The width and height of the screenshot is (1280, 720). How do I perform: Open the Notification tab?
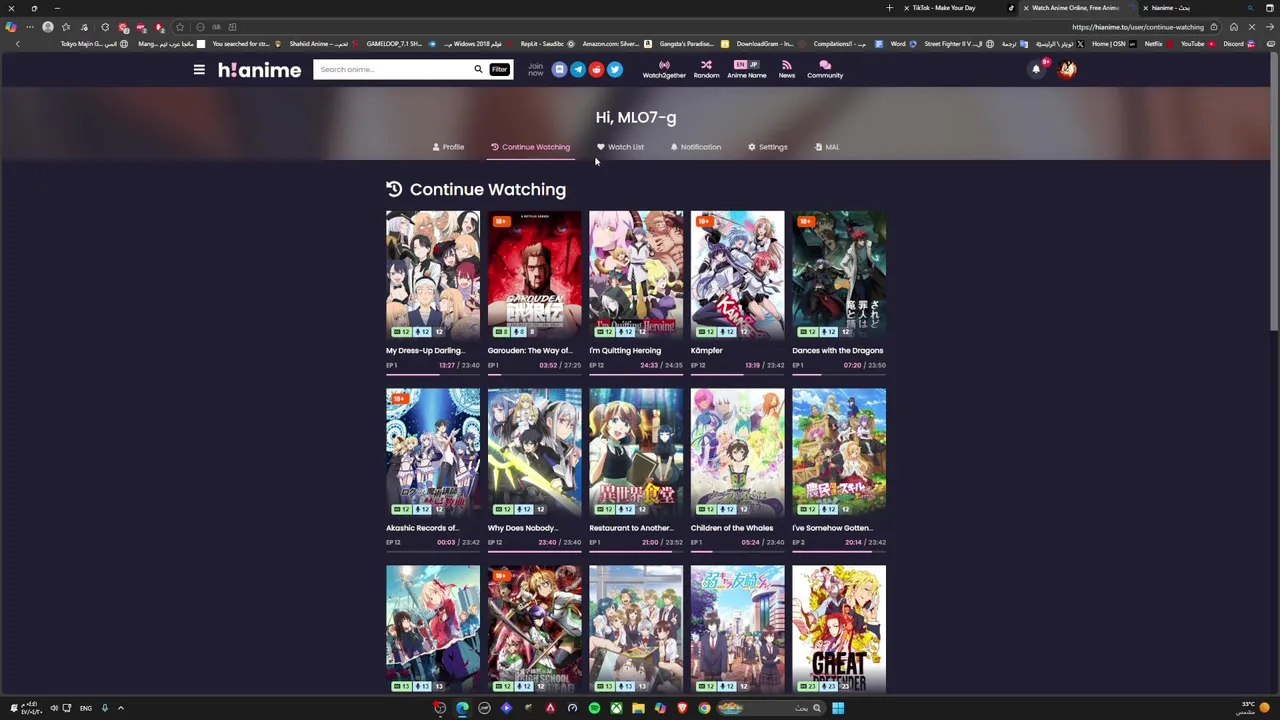click(695, 147)
